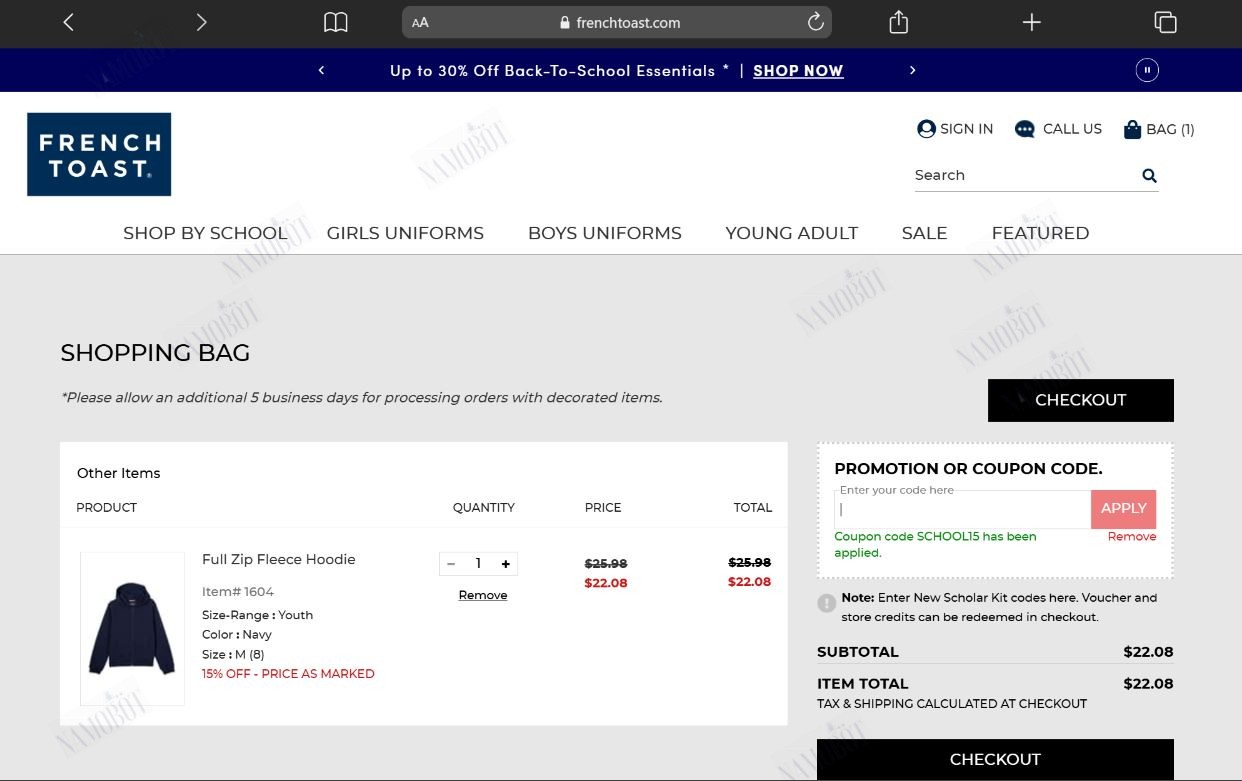The image size is (1242, 781).
Task: Go forward with Safari forward arrow
Action: [201, 22]
